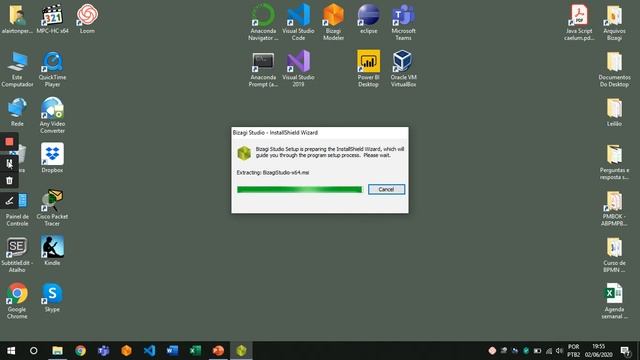This screenshot has height=360, width=640.
Task: Open the Loom drawing pen tool
Action: 9,201
